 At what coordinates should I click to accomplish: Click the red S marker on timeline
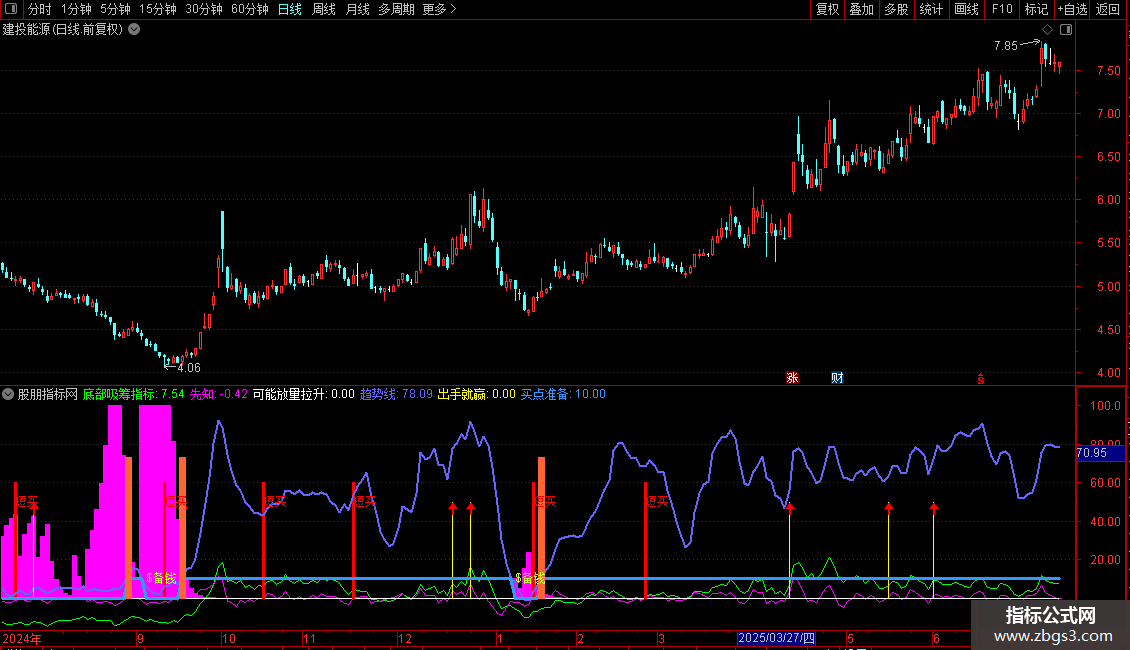[981, 379]
